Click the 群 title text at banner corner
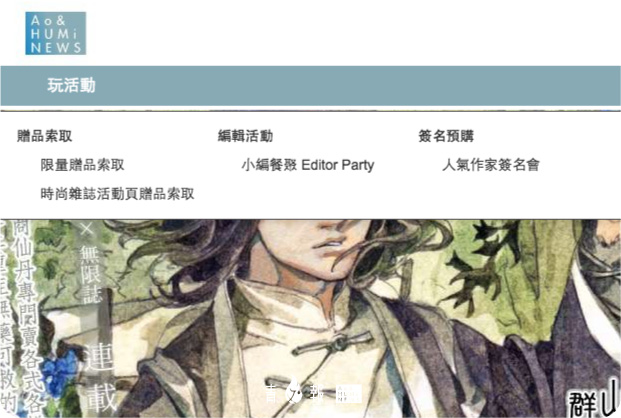 [x=585, y=403]
